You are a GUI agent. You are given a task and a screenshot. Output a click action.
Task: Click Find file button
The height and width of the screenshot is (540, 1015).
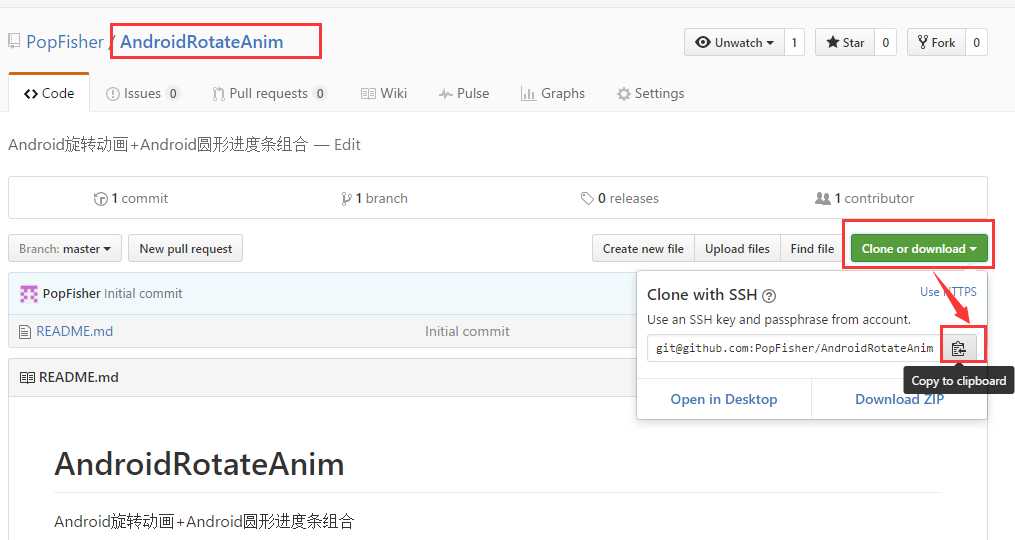click(812, 249)
